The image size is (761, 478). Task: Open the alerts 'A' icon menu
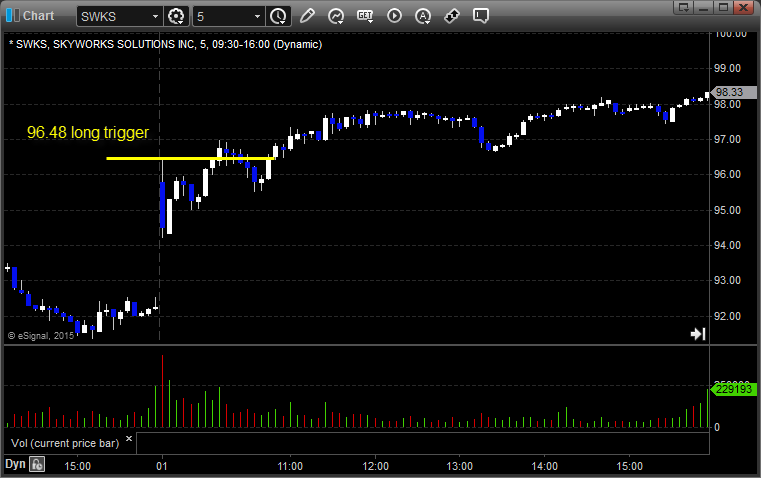pos(423,16)
